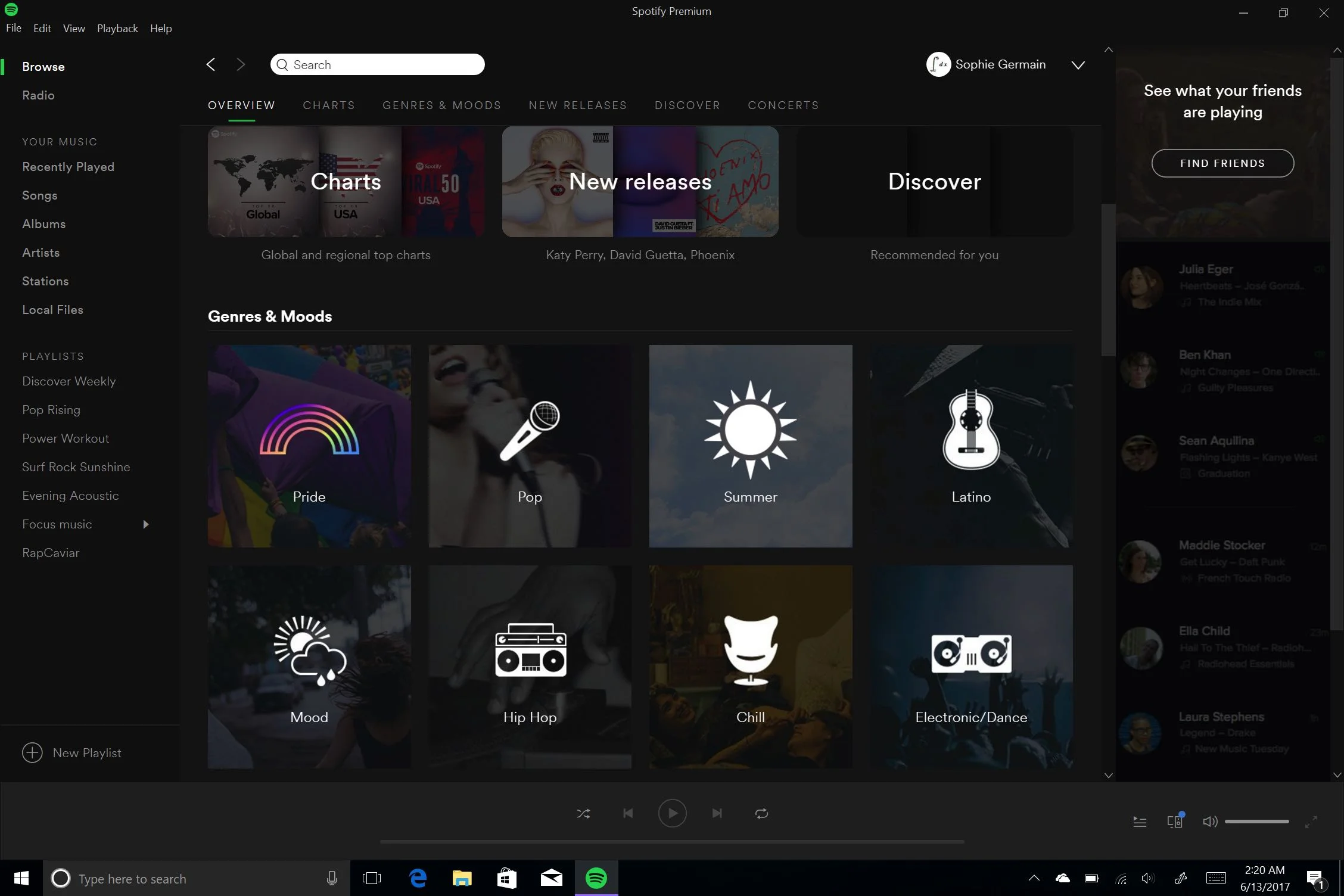This screenshot has height=896, width=1344.
Task: Click Cortana microphone icon
Action: click(x=332, y=878)
